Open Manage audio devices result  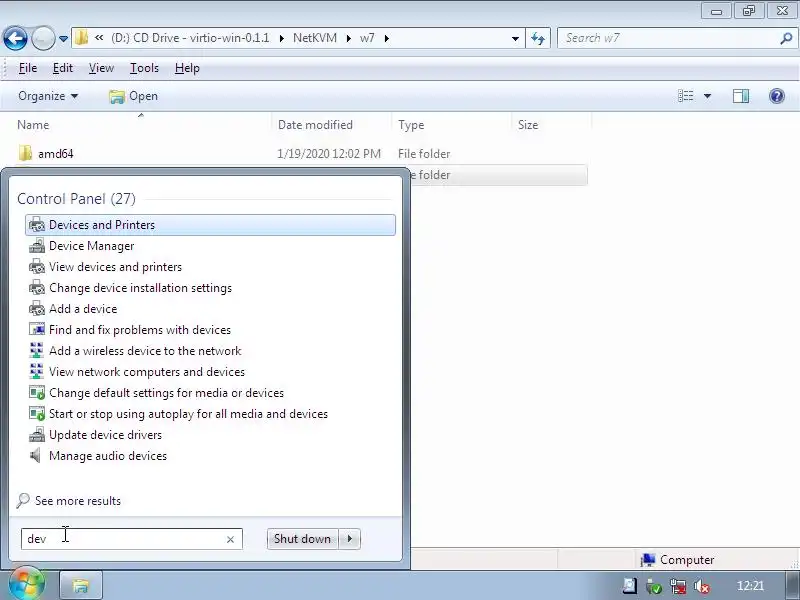click(x=108, y=456)
